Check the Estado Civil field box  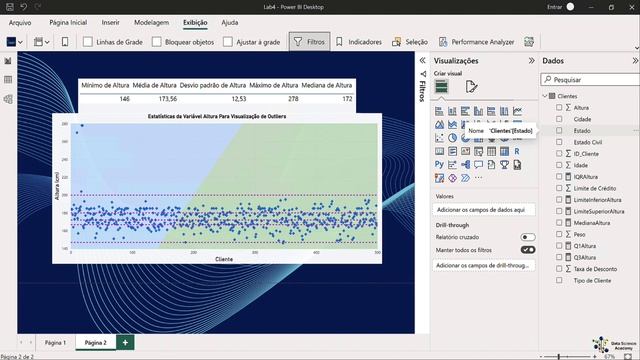[559, 142]
